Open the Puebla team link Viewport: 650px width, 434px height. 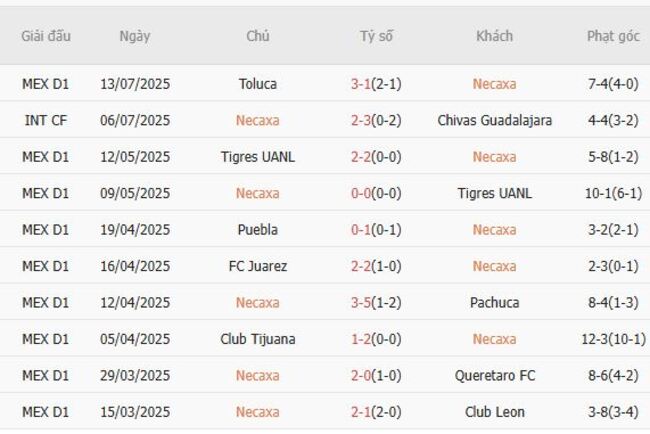pos(258,230)
